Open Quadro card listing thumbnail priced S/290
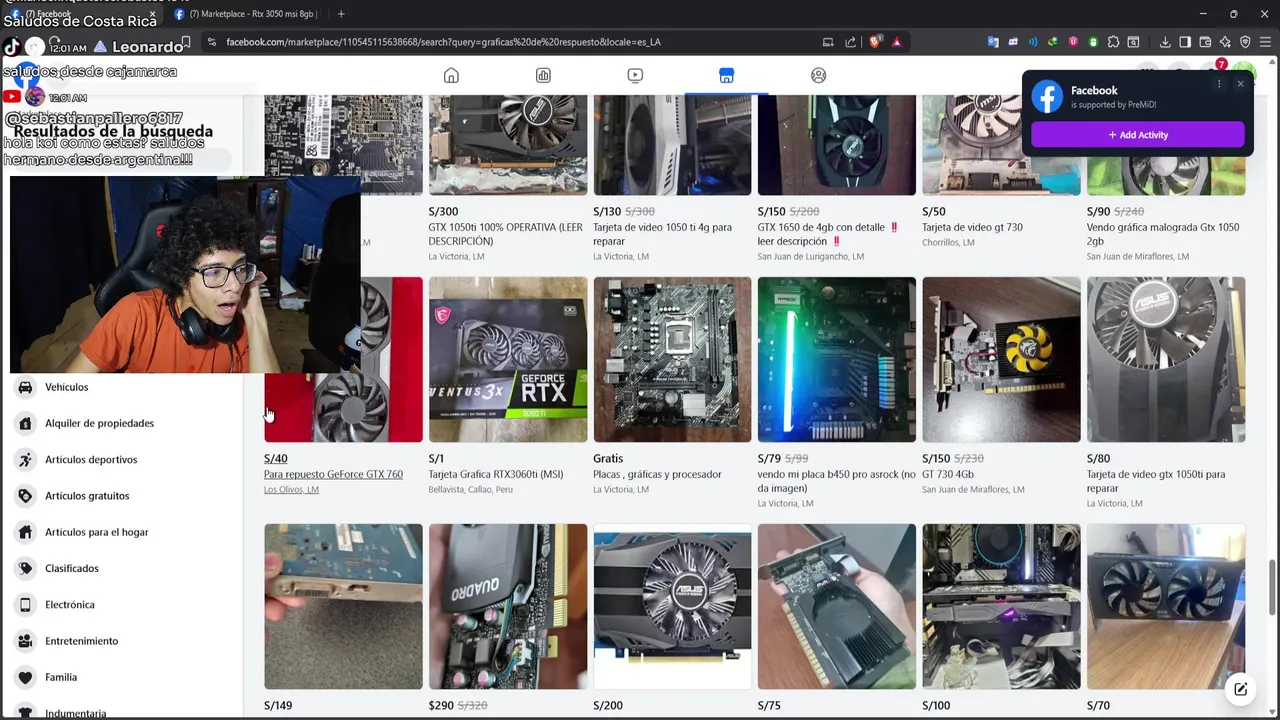 (508, 606)
